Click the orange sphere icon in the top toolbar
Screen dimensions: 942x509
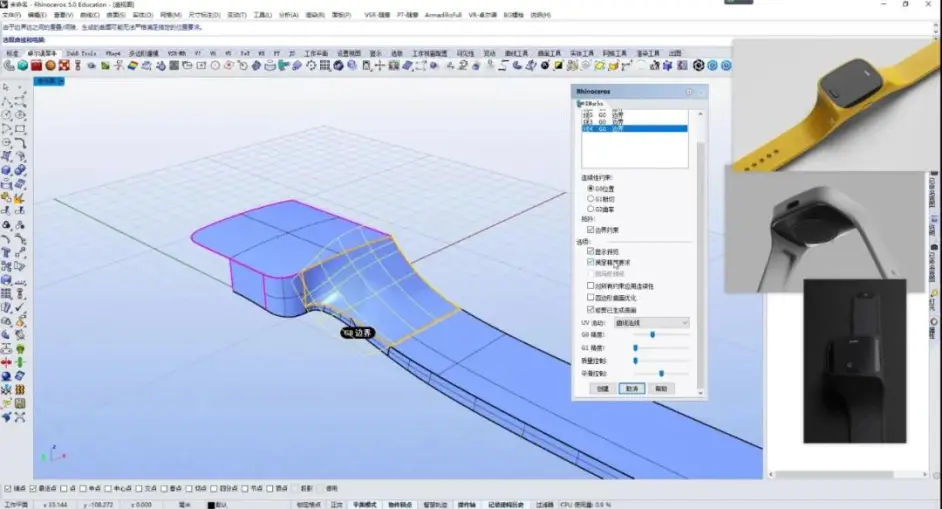[50, 66]
